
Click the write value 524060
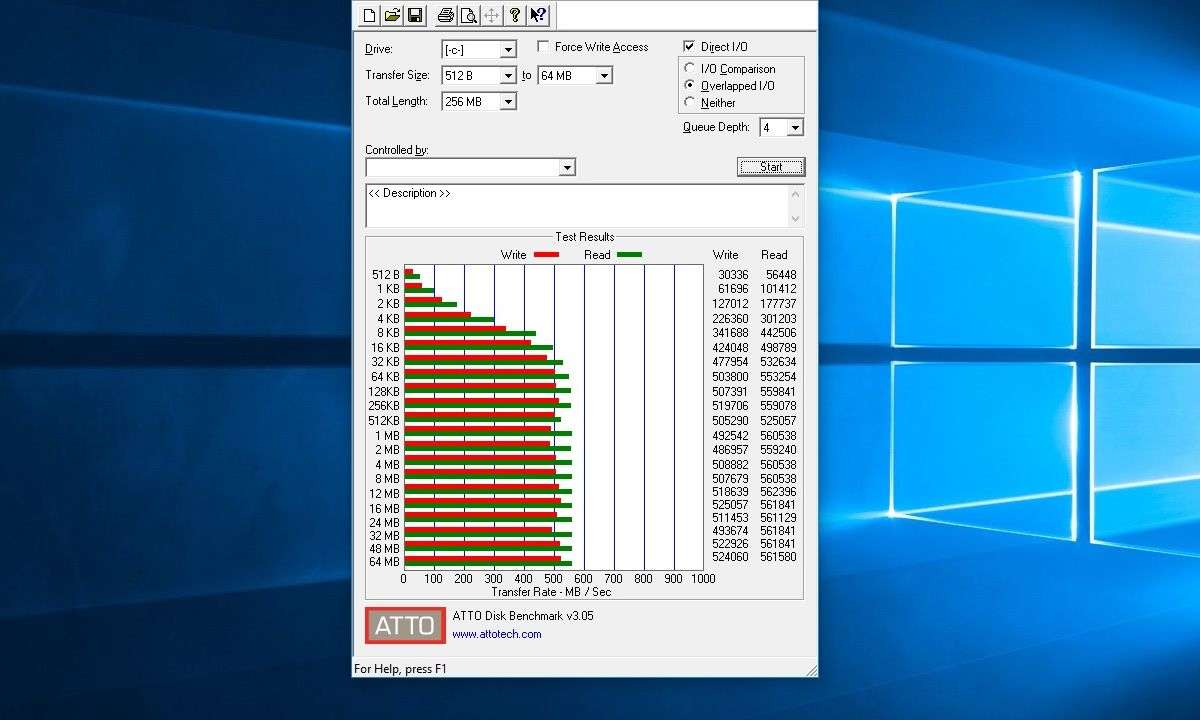pos(730,557)
